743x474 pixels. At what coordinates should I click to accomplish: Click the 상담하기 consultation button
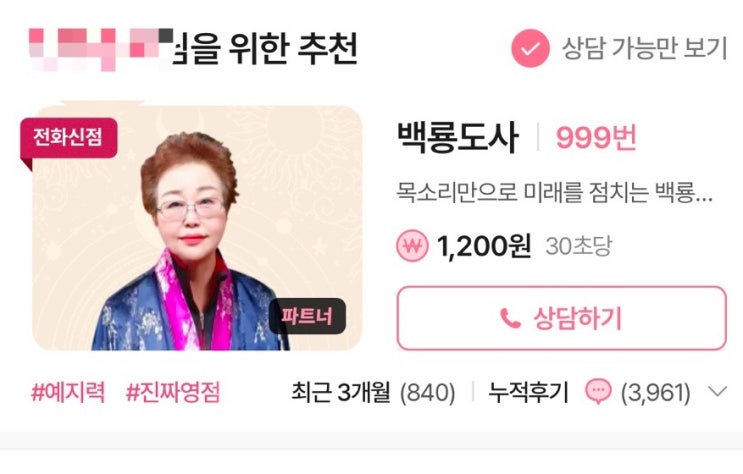tap(562, 318)
